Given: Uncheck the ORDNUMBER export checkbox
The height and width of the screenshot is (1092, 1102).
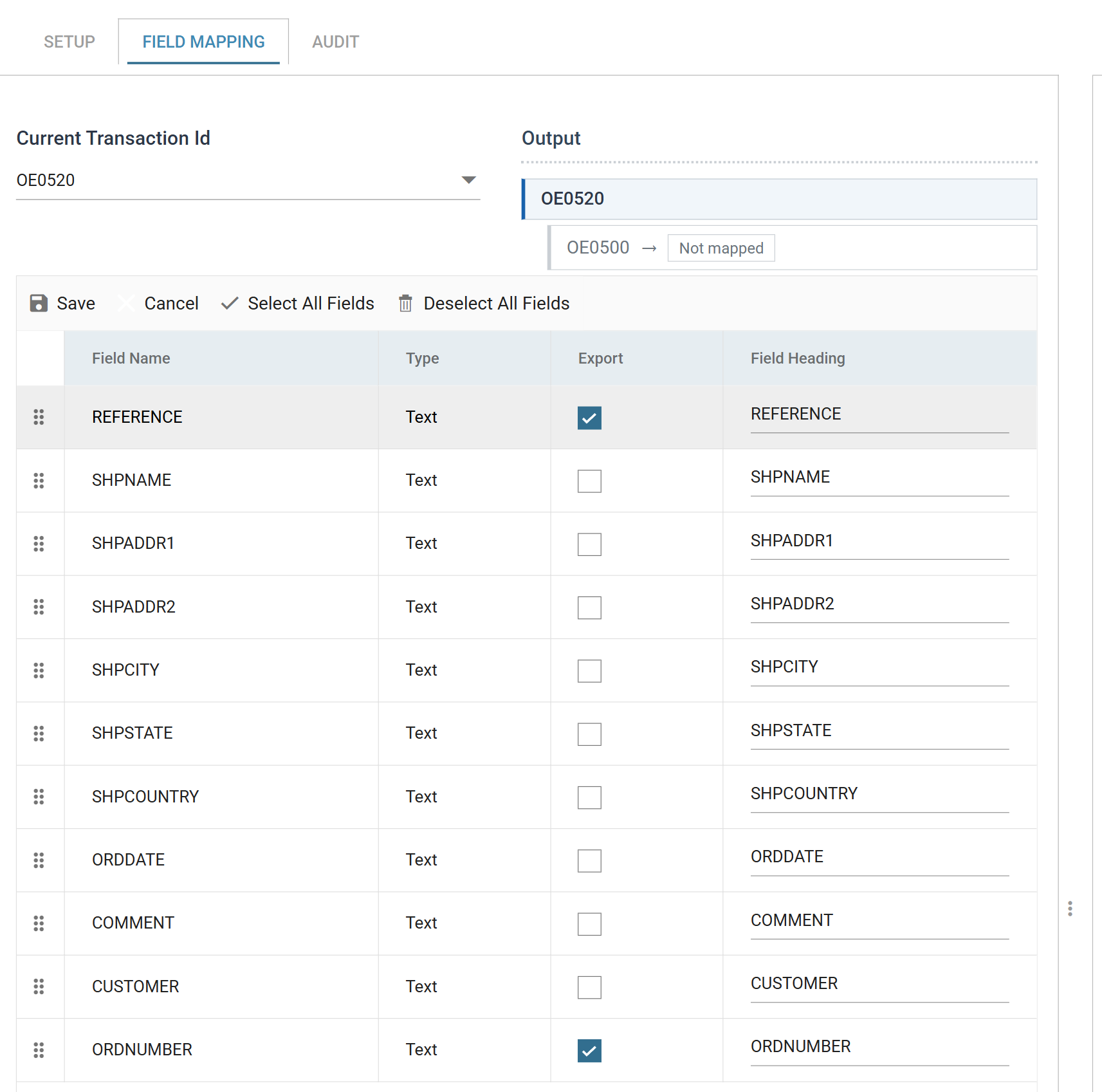Looking at the screenshot, I should pos(589,1050).
